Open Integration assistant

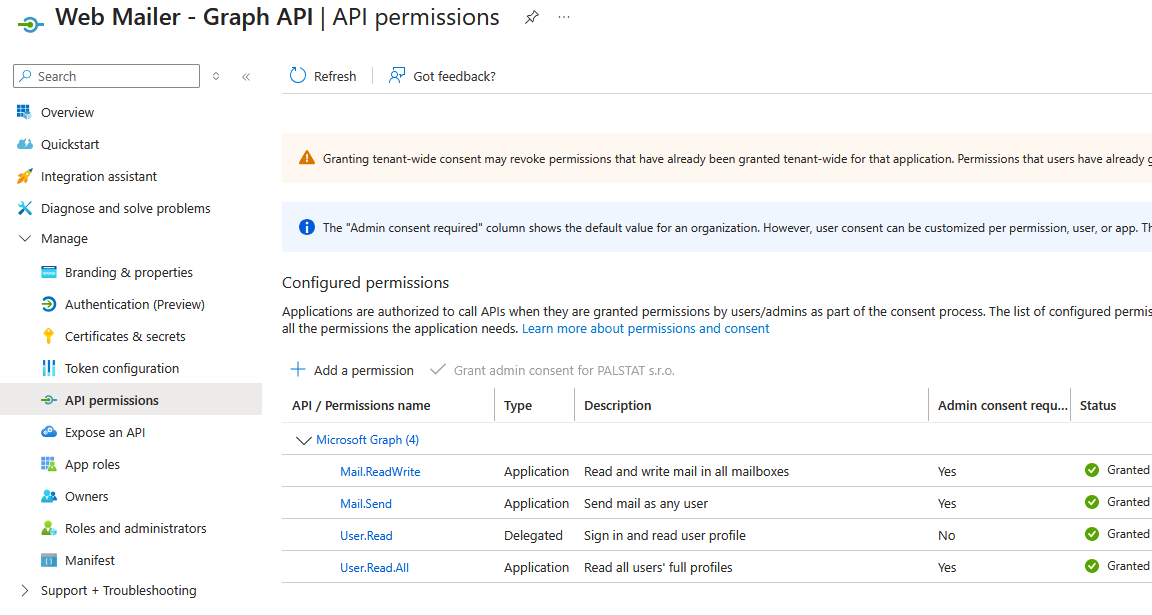99,176
